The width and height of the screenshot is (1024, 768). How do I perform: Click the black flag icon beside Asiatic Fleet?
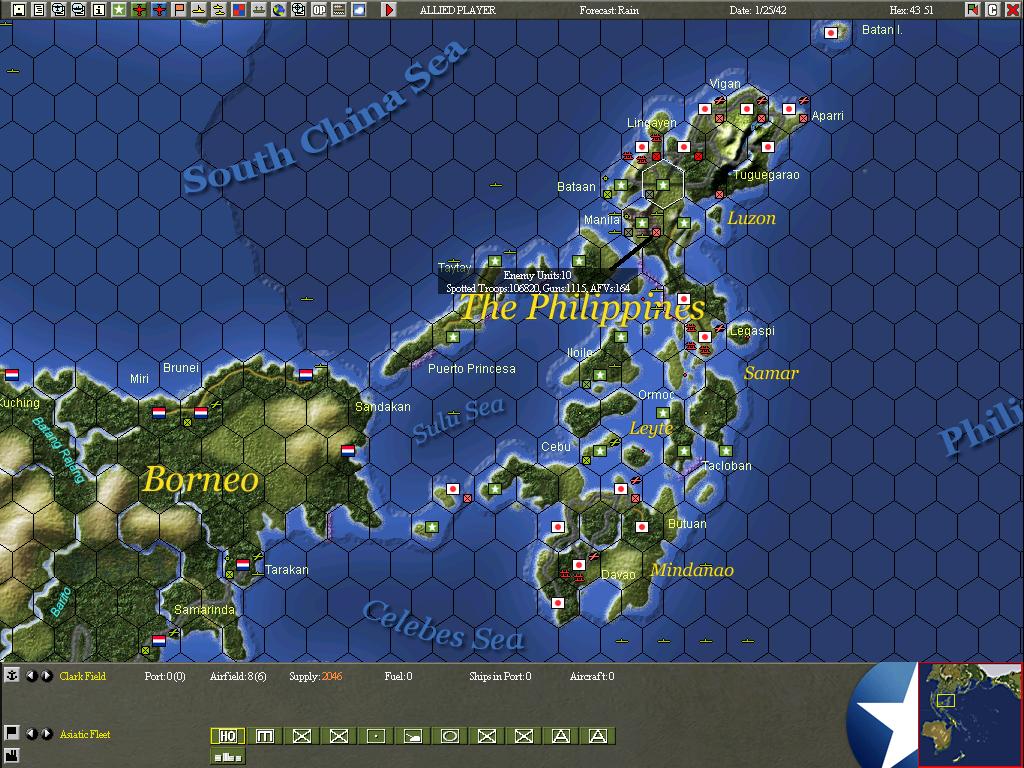[11, 732]
